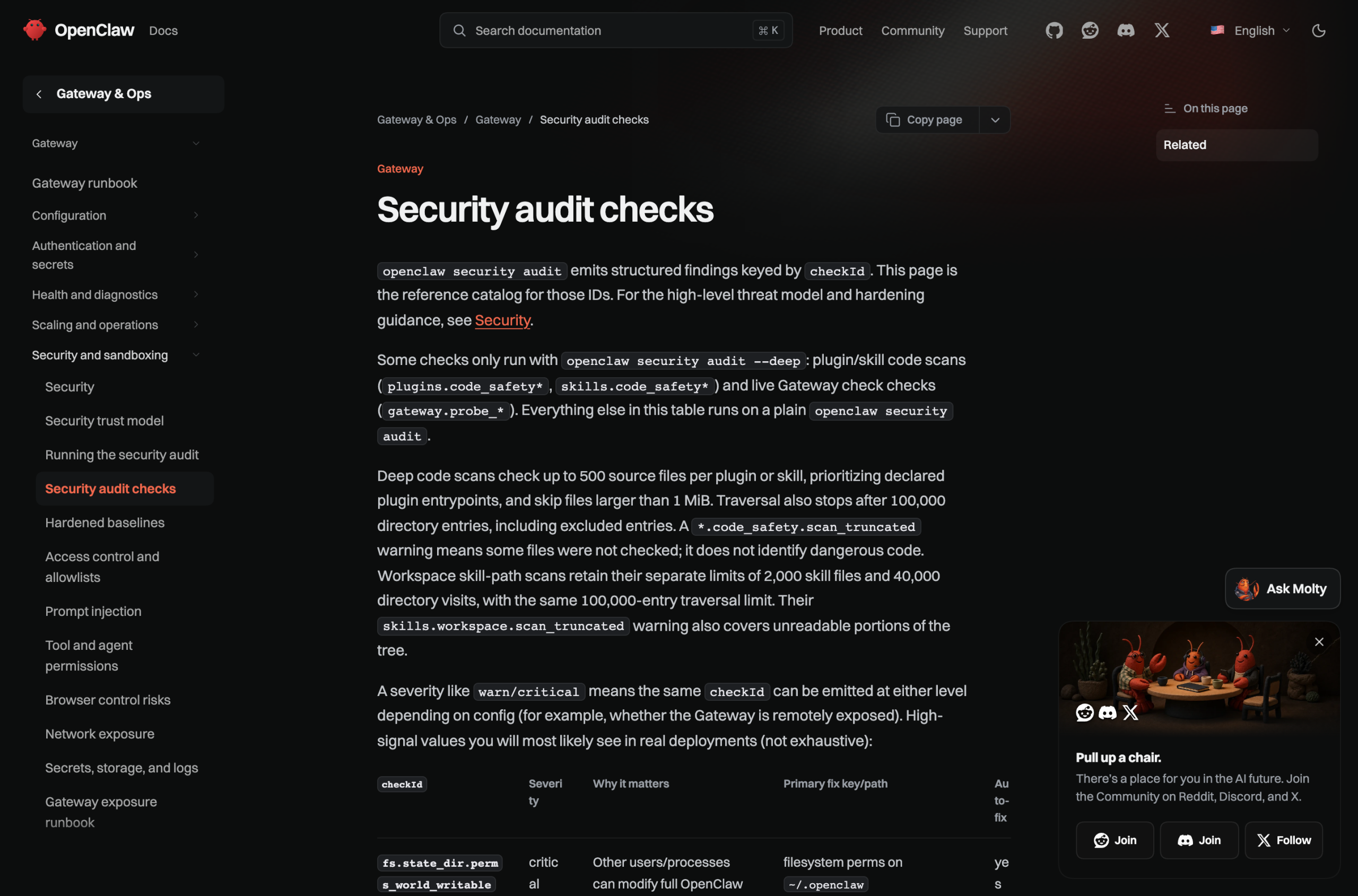Open Gateway exposure runbook page

pos(101,812)
